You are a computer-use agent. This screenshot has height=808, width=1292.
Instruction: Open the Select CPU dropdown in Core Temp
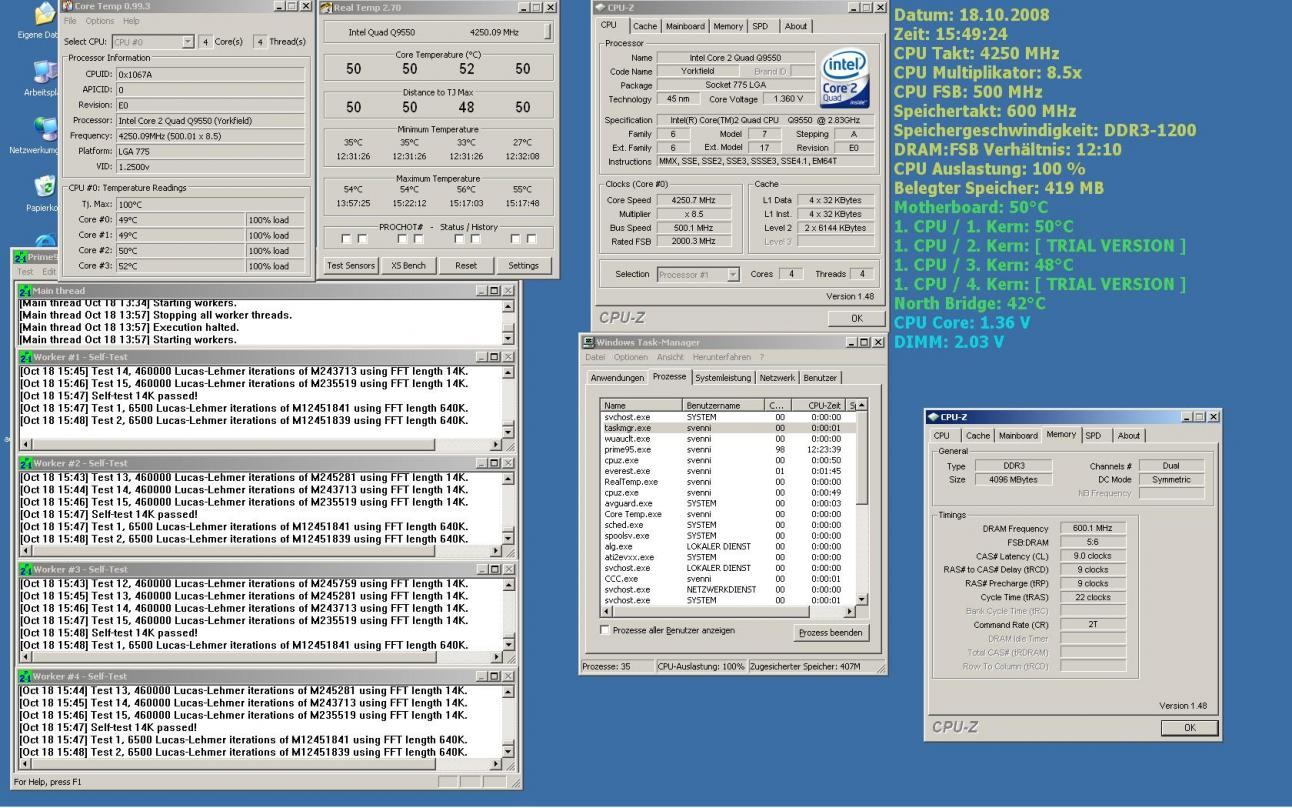[188, 41]
